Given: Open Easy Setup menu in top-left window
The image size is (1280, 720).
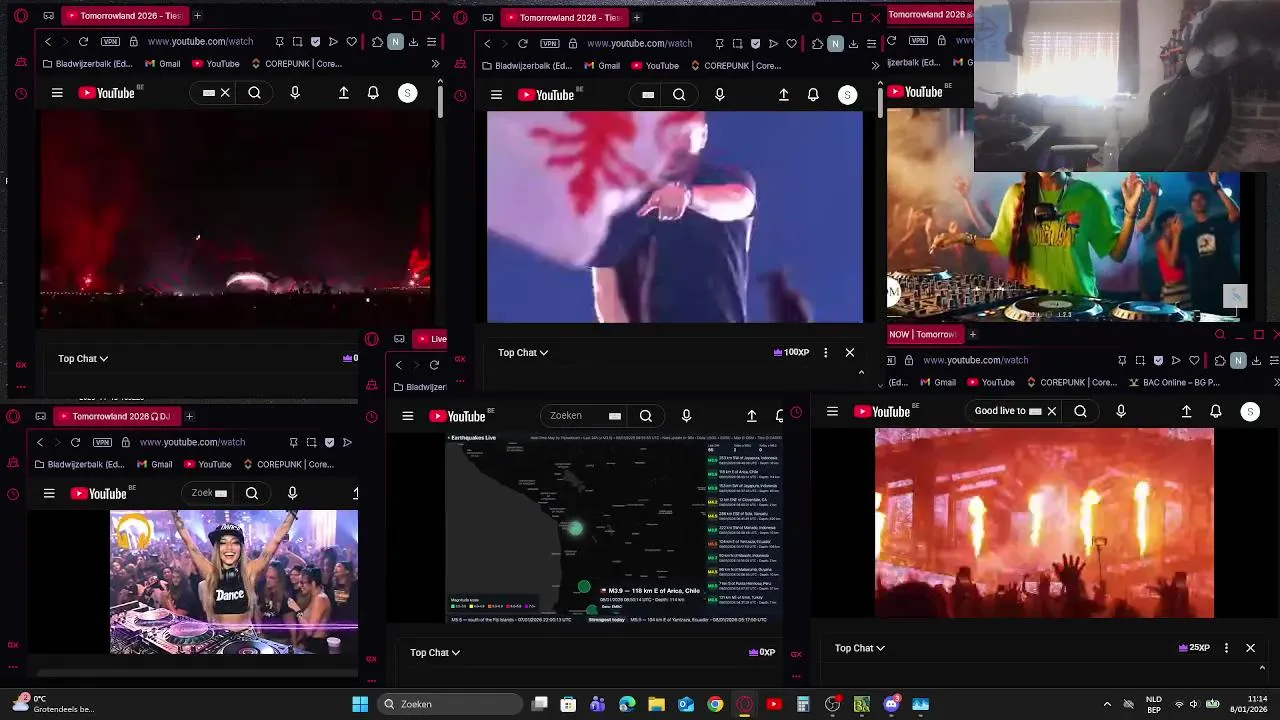Looking at the screenshot, I should tap(431, 42).
